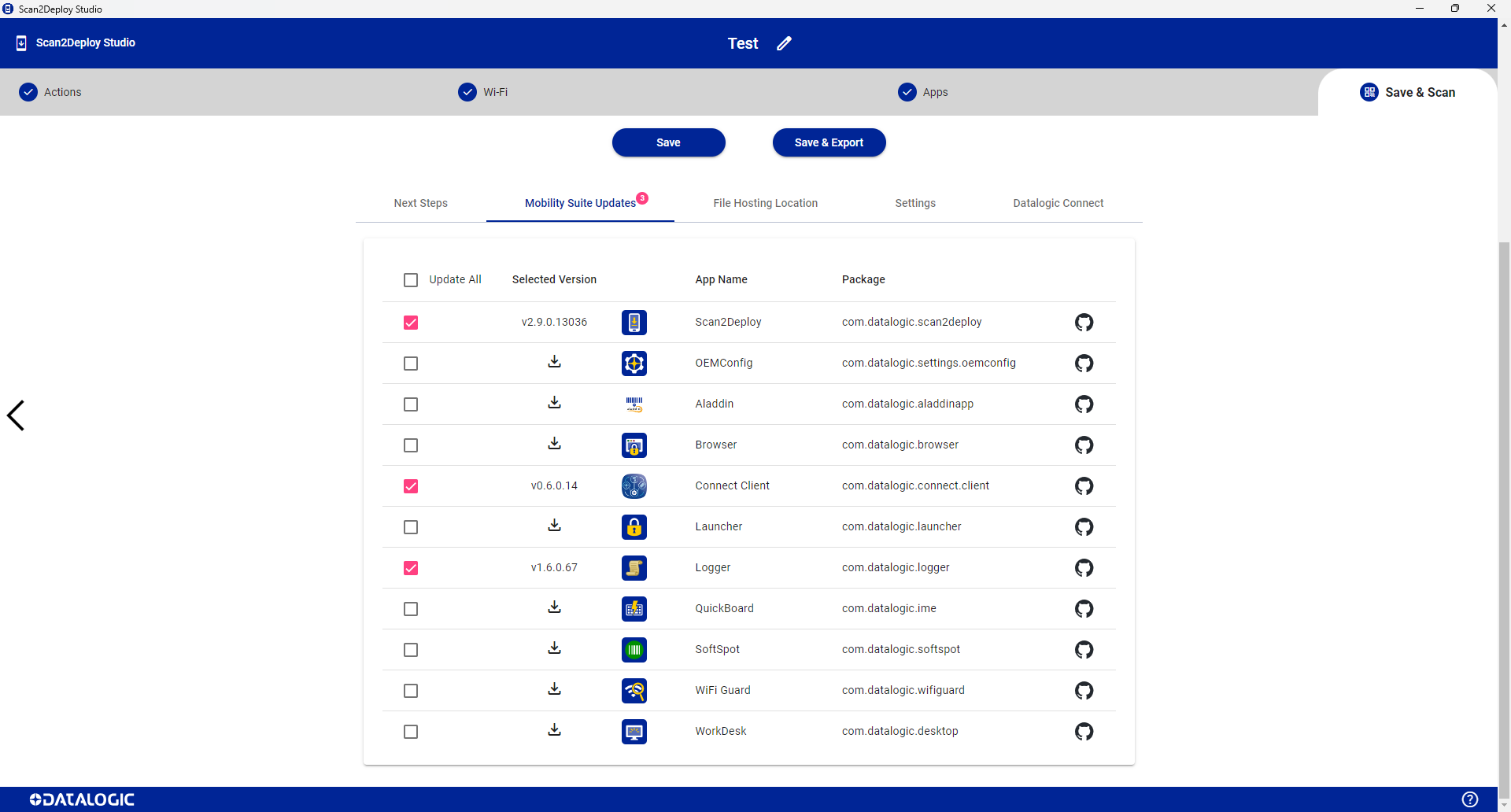
Task: Go to the Apps wizard step
Action: point(923,92)
